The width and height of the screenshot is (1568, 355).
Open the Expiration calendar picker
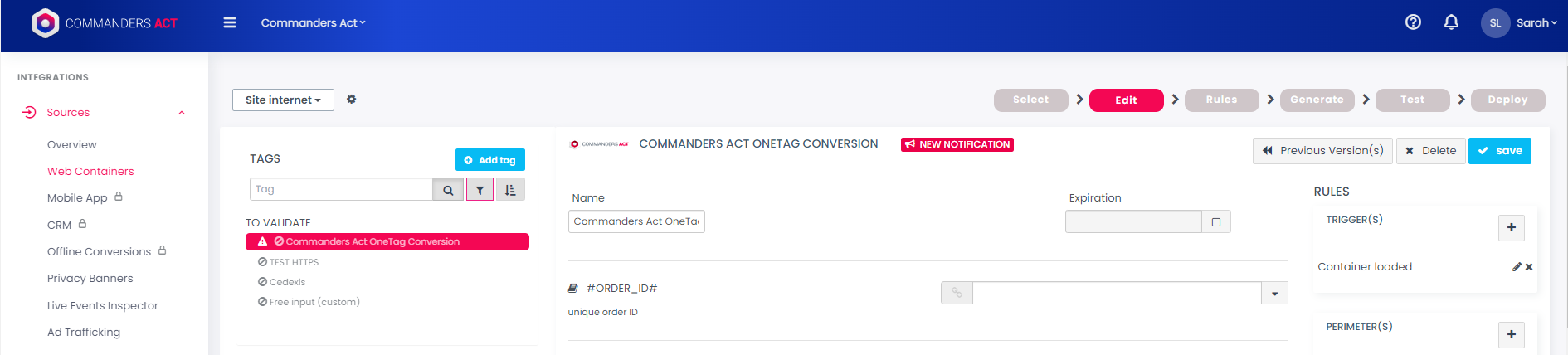(1215, 221)
